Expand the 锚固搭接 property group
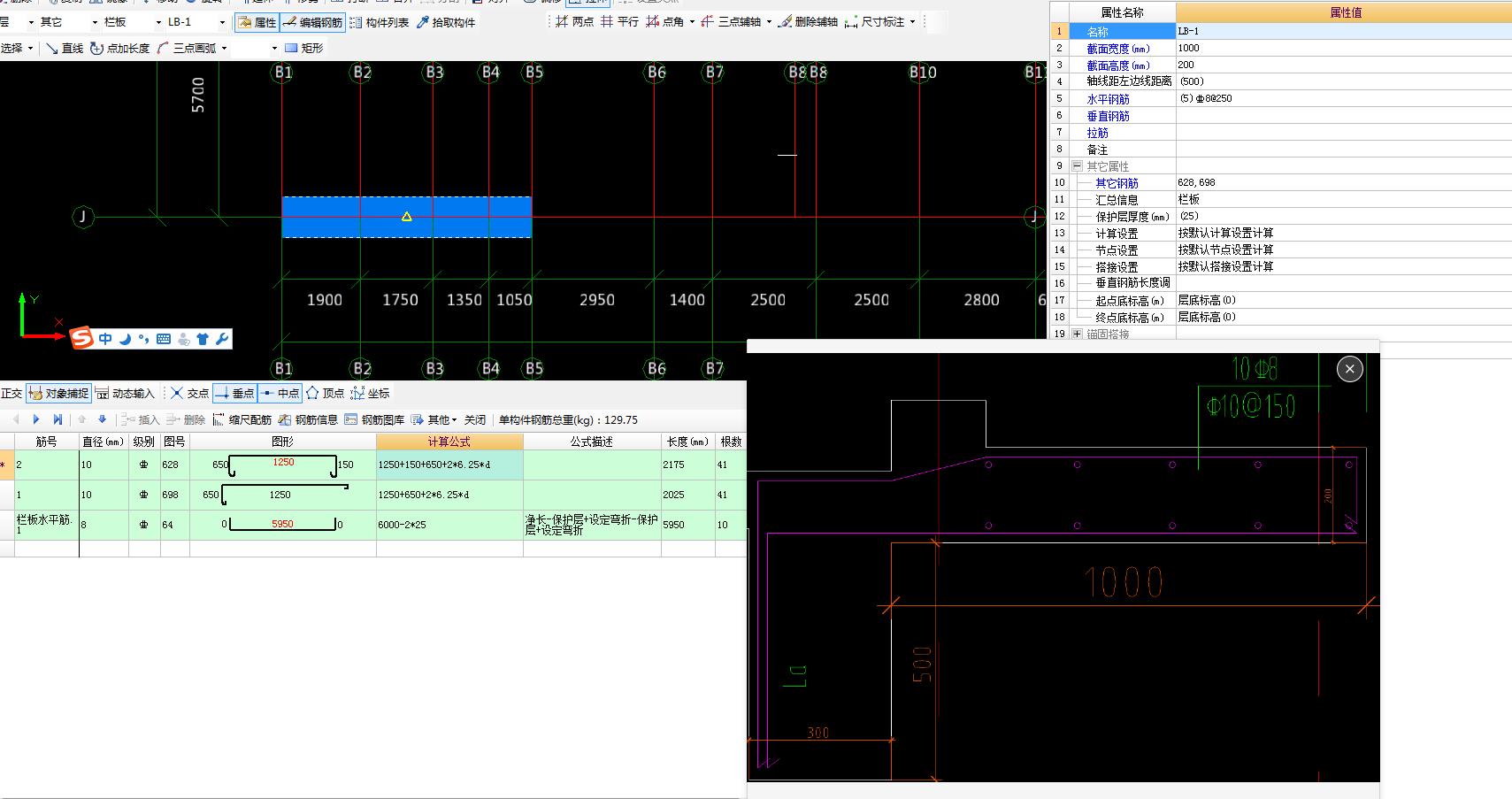This screenshot has width=1512, height=799. point(1077,334)
